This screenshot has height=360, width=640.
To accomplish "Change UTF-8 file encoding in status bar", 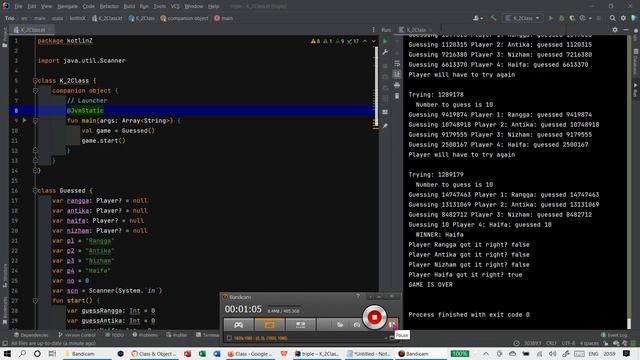I will click(568, 343).
